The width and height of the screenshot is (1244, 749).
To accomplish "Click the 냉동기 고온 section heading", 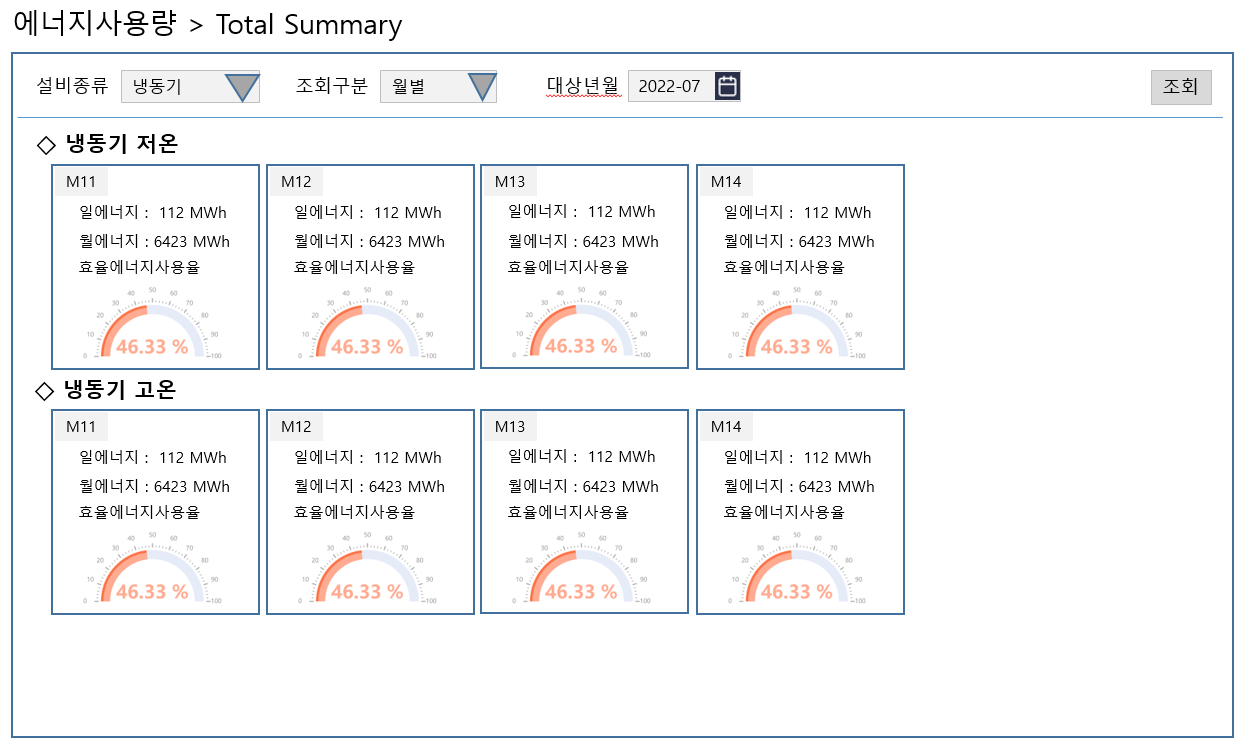I will pos(121,390).
